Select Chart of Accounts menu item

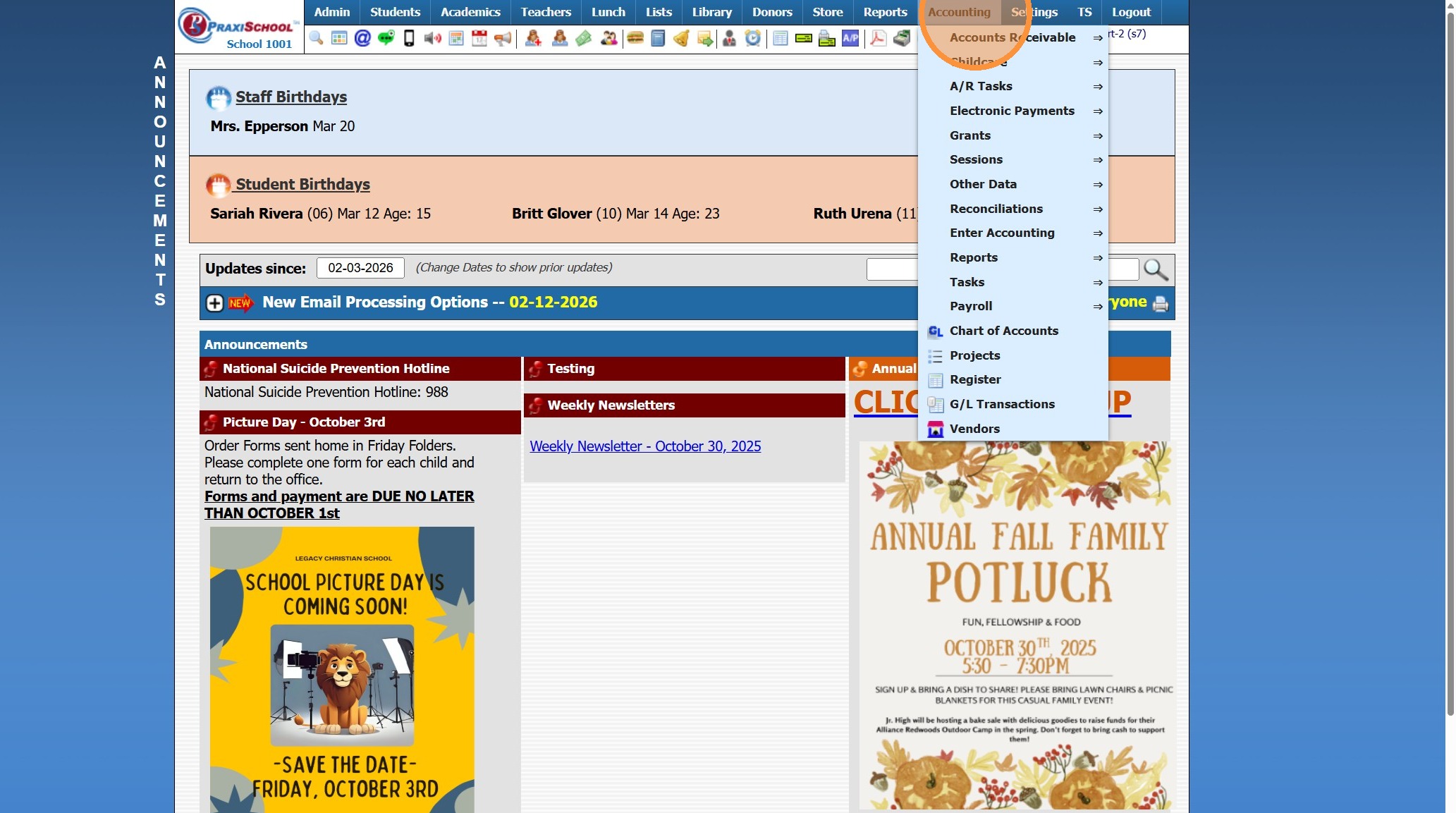pyautogui.click(x=1003, y=331)
